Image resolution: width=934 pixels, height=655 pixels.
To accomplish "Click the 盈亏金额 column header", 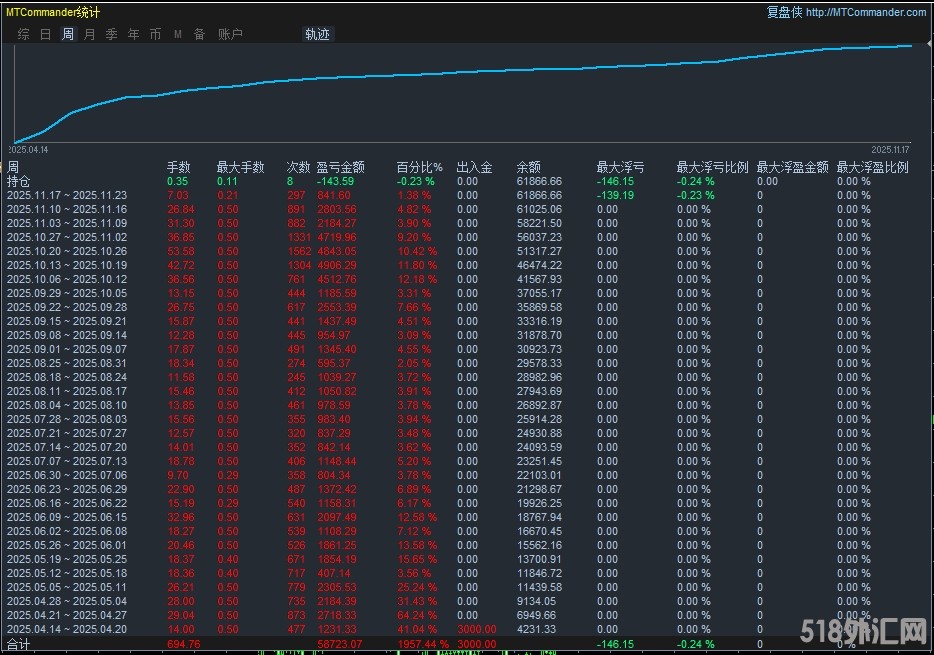I will [340, 167].
